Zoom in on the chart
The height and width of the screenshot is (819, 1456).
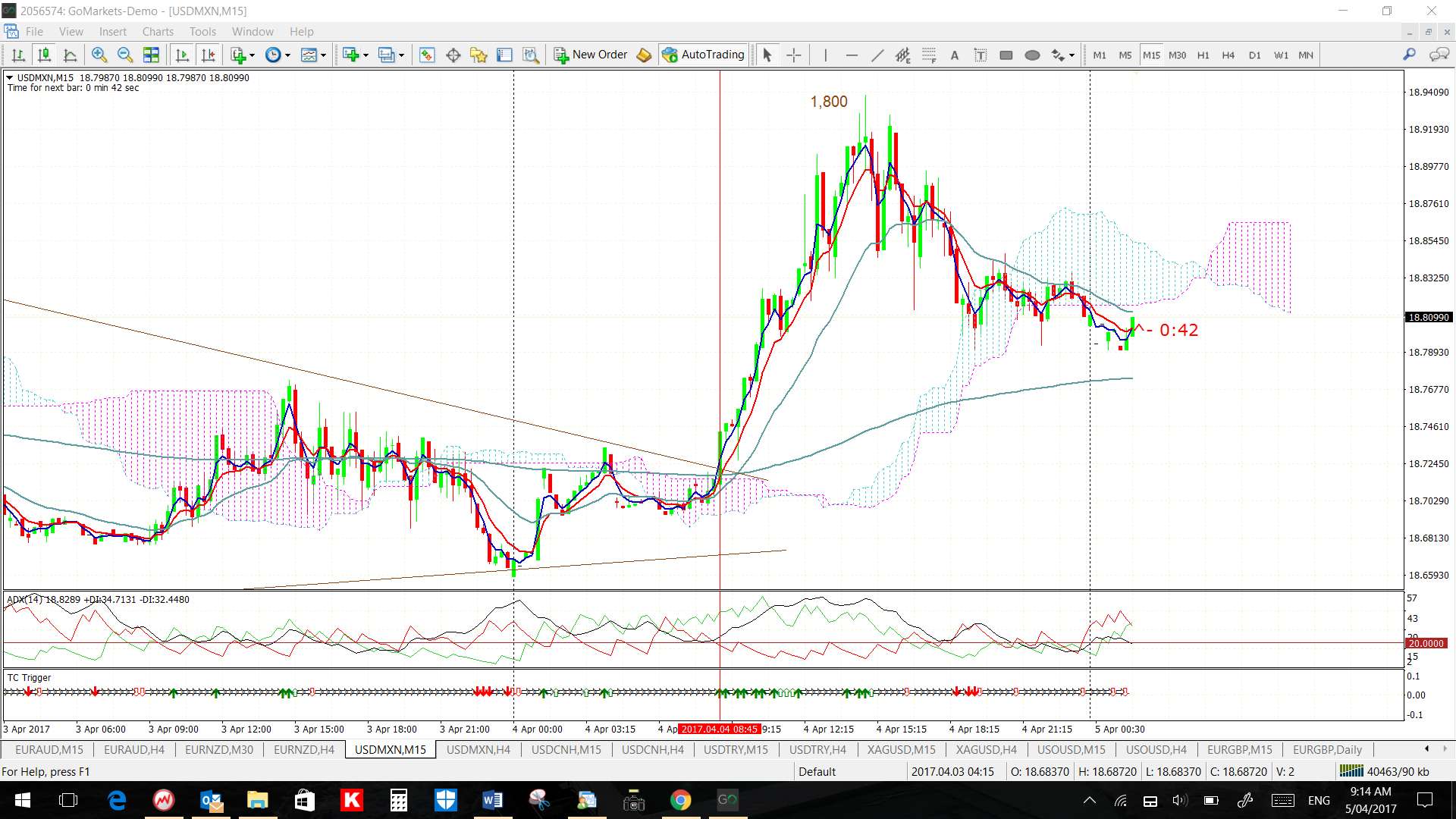coord(99,55)
